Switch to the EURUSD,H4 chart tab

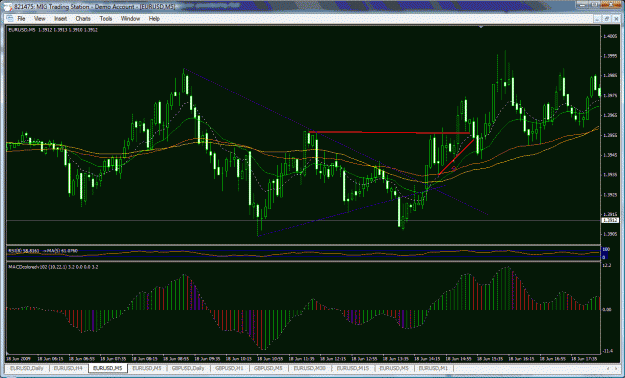pos(68,368)
